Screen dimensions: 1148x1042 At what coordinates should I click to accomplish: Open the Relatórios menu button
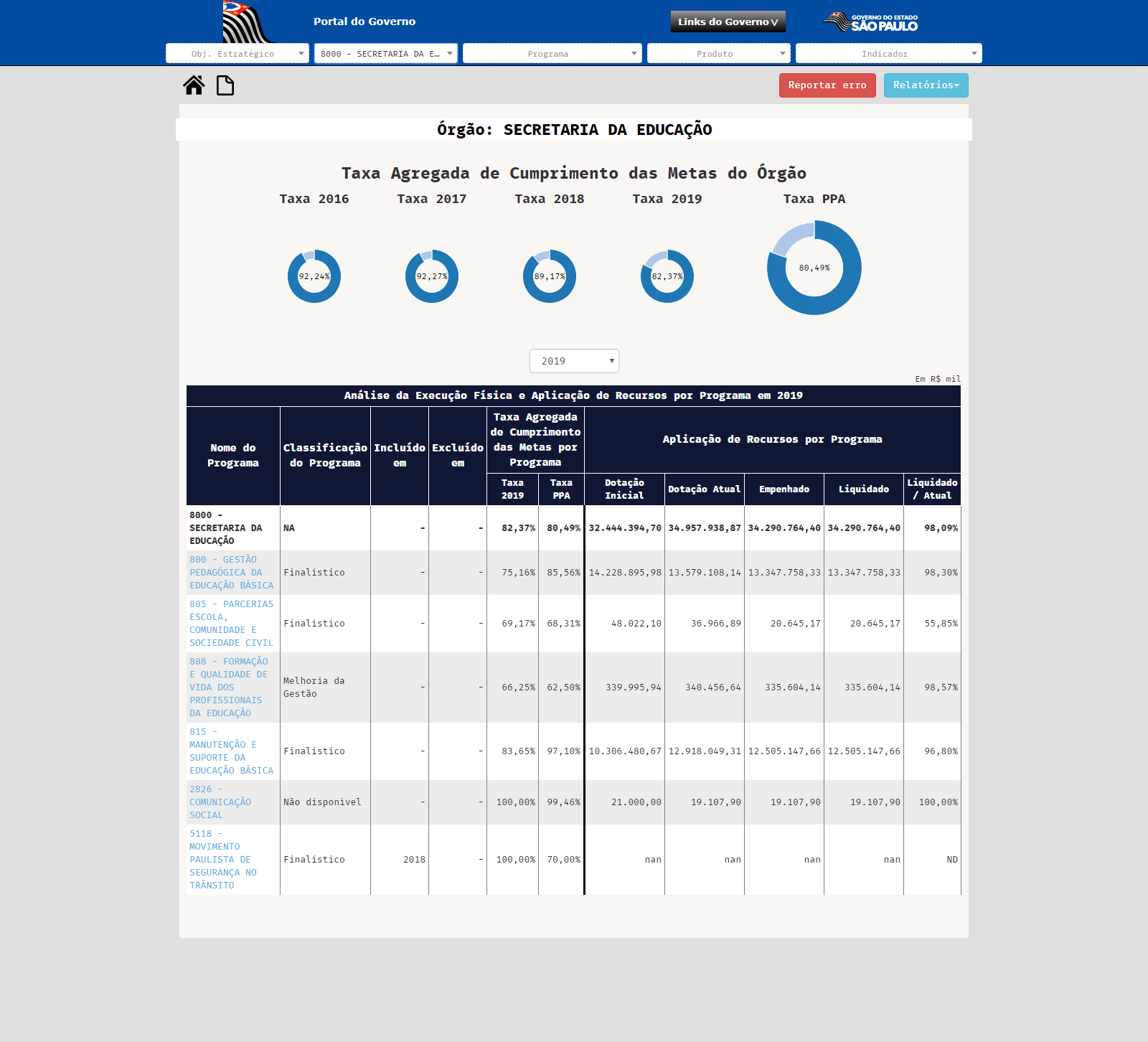[926, 85]
